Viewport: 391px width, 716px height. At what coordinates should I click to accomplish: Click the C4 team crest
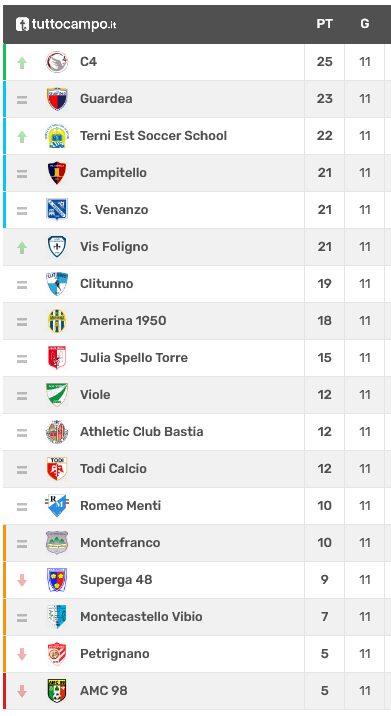pyautogui.click(x=57, y=62)
